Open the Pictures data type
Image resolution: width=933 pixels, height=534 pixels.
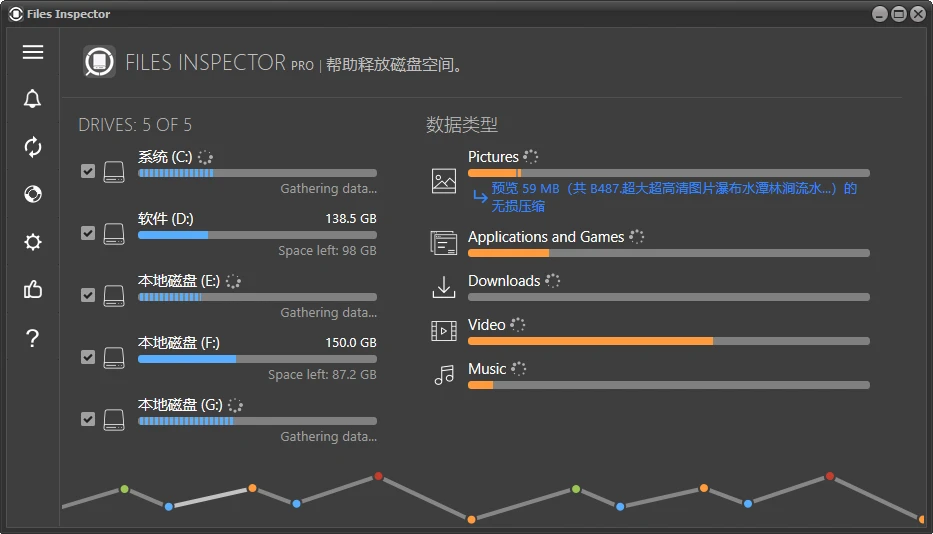pos(493,157)
